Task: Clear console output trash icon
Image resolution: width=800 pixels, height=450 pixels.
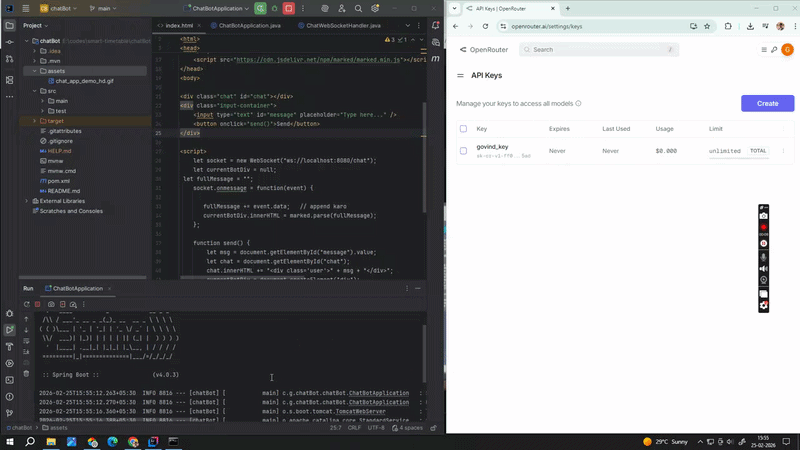Action: point(27,373)
